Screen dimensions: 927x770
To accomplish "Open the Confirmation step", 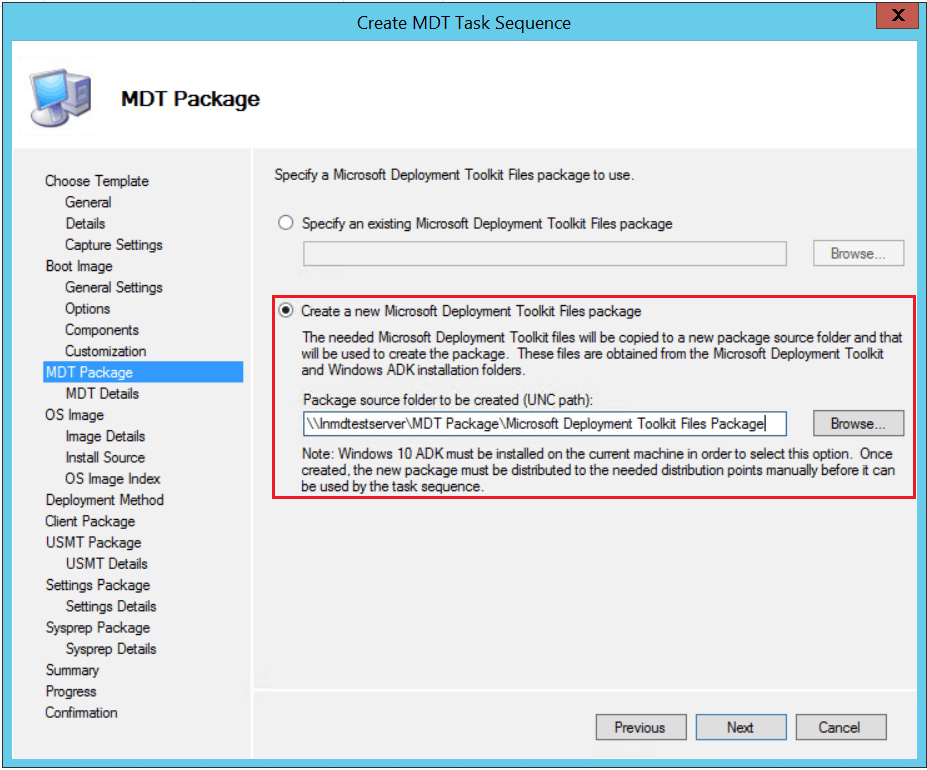I will [82, 713].
